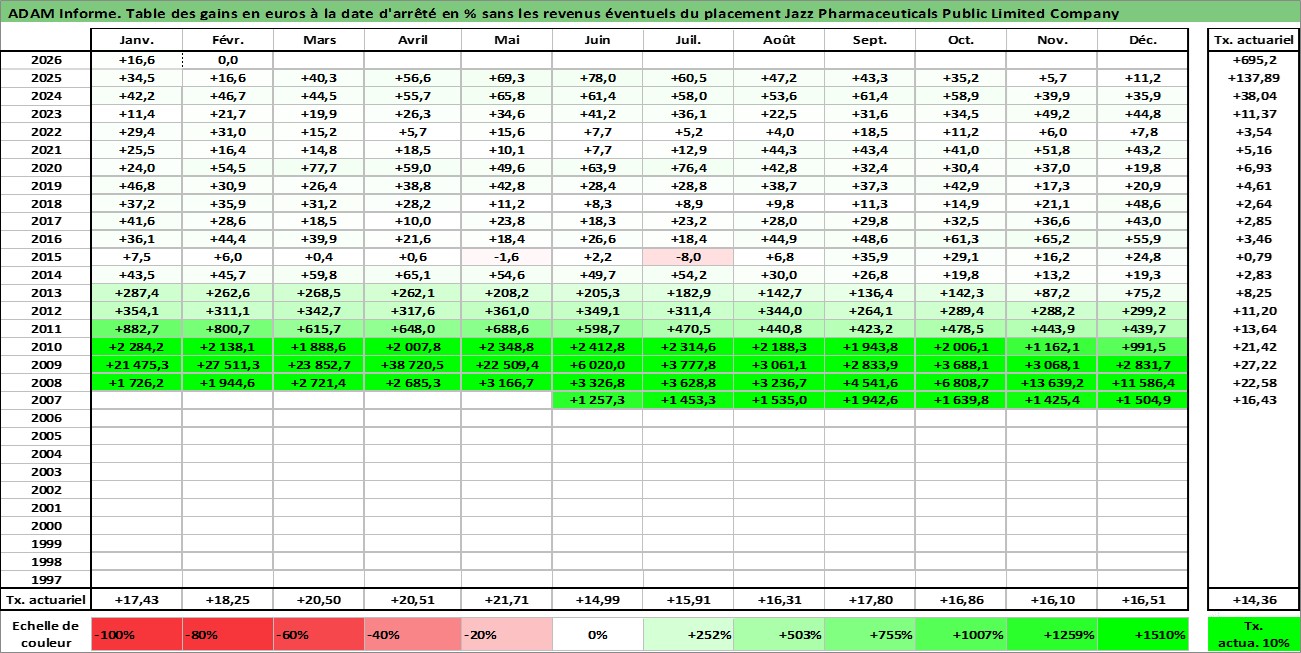Click the negative value -8,0 cell

(x=688, y=257)
